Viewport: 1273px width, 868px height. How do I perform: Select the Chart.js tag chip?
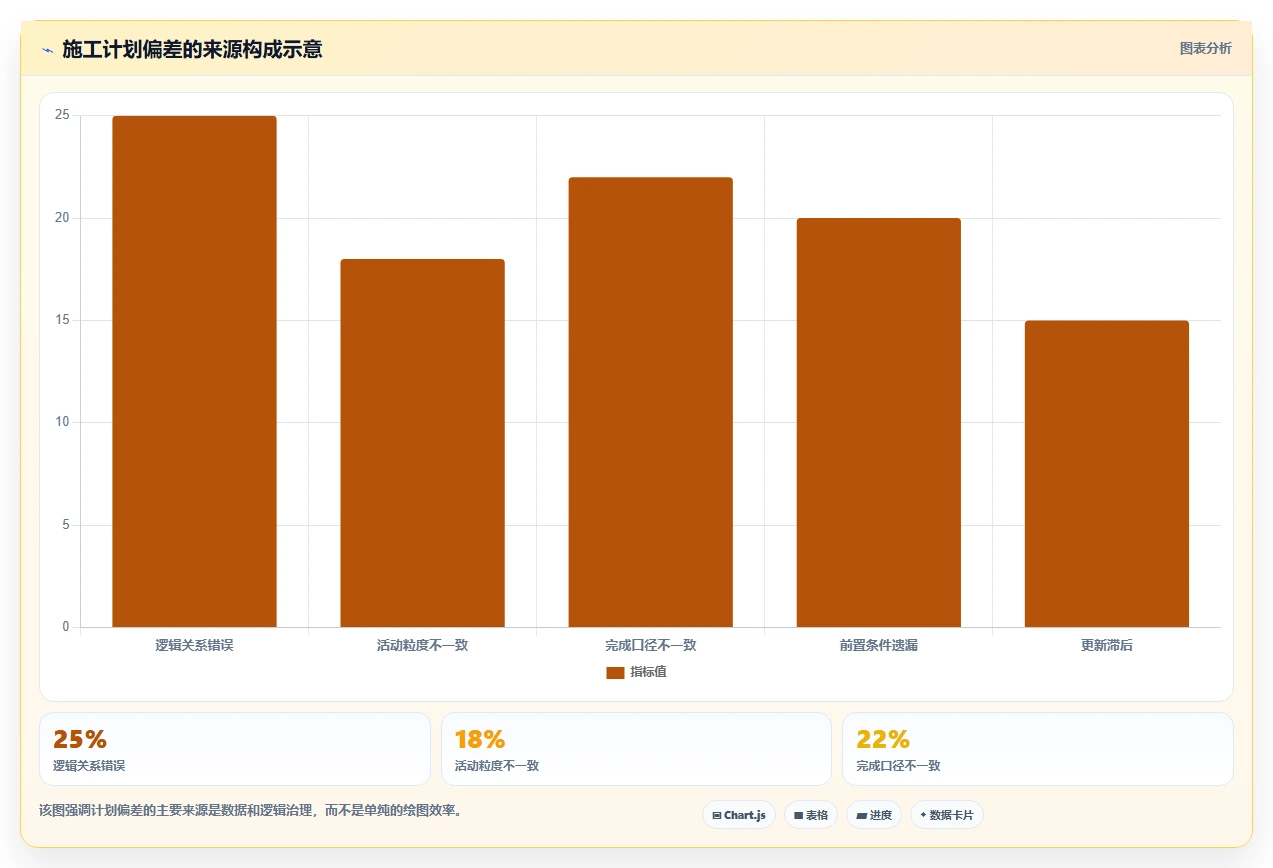[739, 815]
